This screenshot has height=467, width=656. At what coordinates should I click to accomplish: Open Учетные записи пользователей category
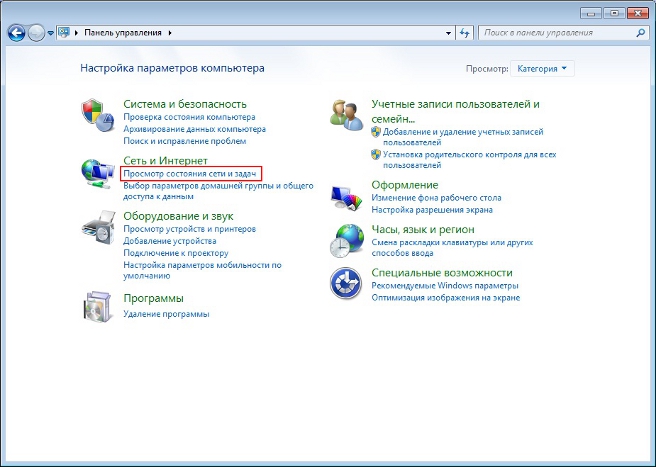[456, 111]
